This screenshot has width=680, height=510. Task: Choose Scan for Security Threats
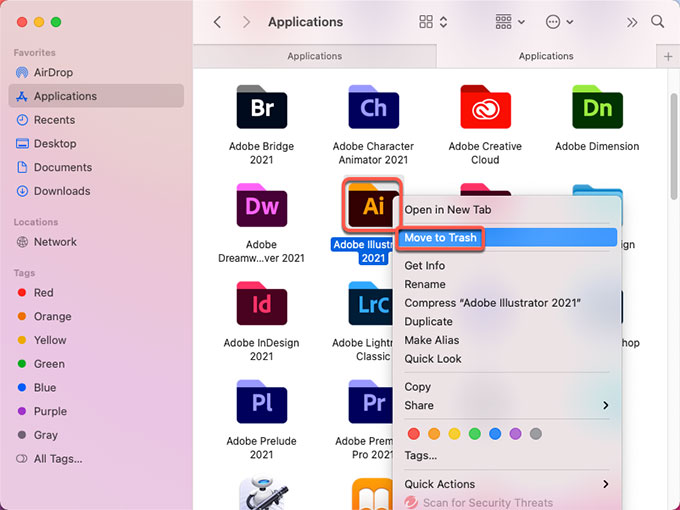[507, 502]
